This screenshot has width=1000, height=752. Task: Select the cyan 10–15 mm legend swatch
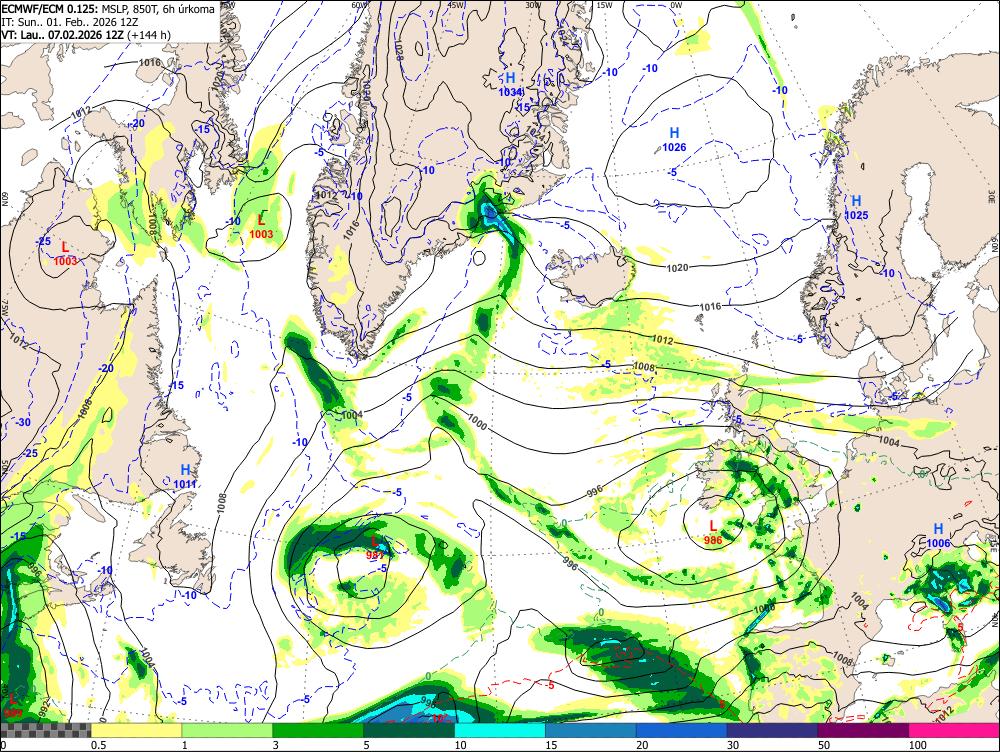pyautogui.click(x=500, y=730)
